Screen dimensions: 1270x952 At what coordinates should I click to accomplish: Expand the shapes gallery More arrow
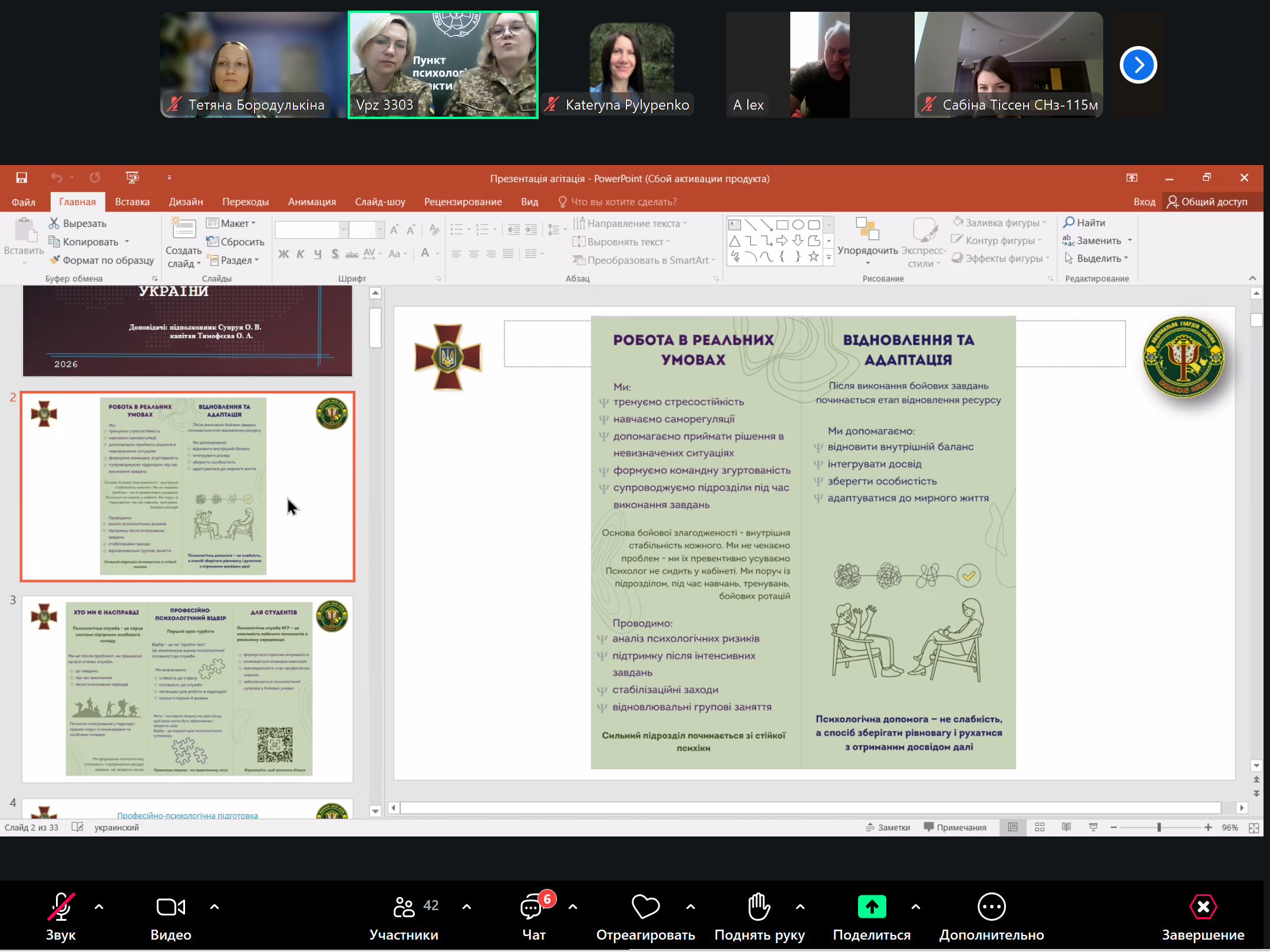[x=829, y=257]
